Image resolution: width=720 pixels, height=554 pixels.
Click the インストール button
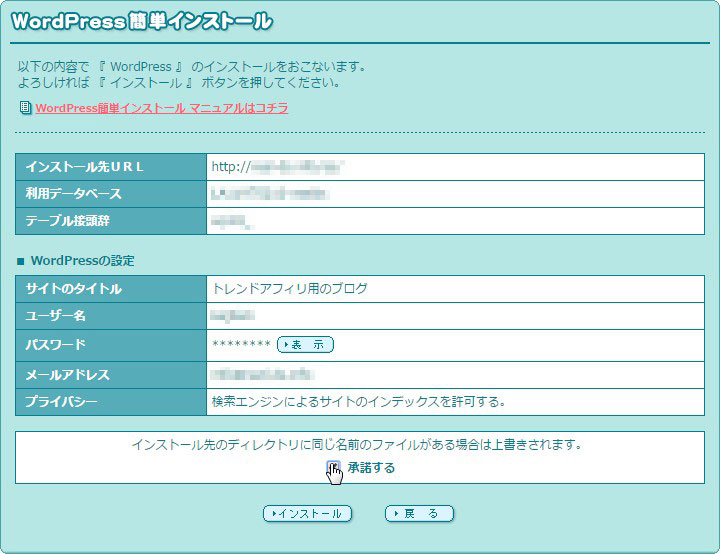[307, 514]
